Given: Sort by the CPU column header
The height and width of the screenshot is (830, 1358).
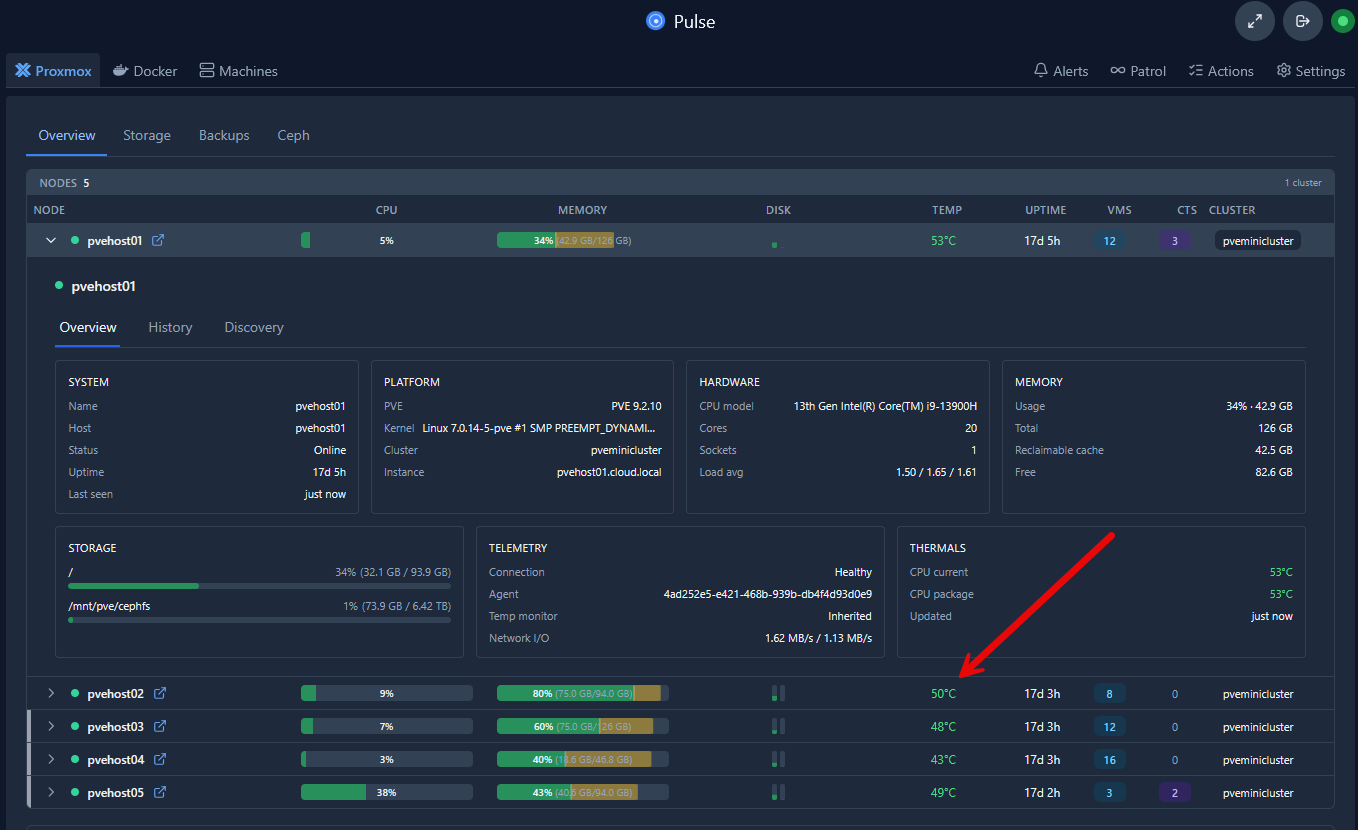Looking at the screenshot, I should point(386,210).
